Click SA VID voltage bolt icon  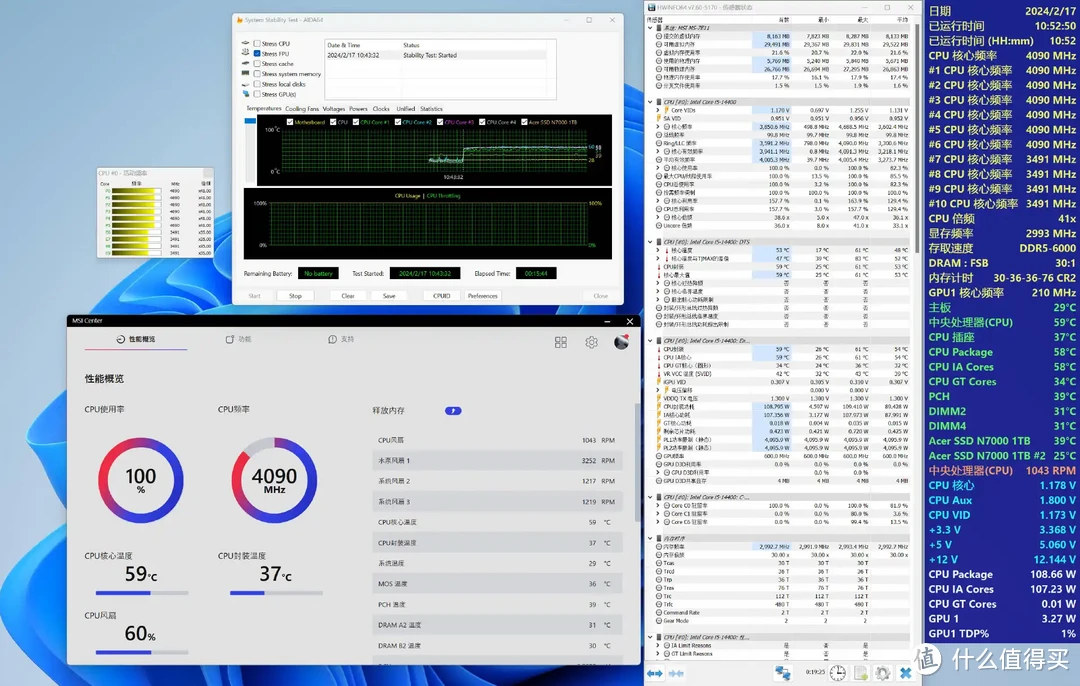(x=658, y=118)
